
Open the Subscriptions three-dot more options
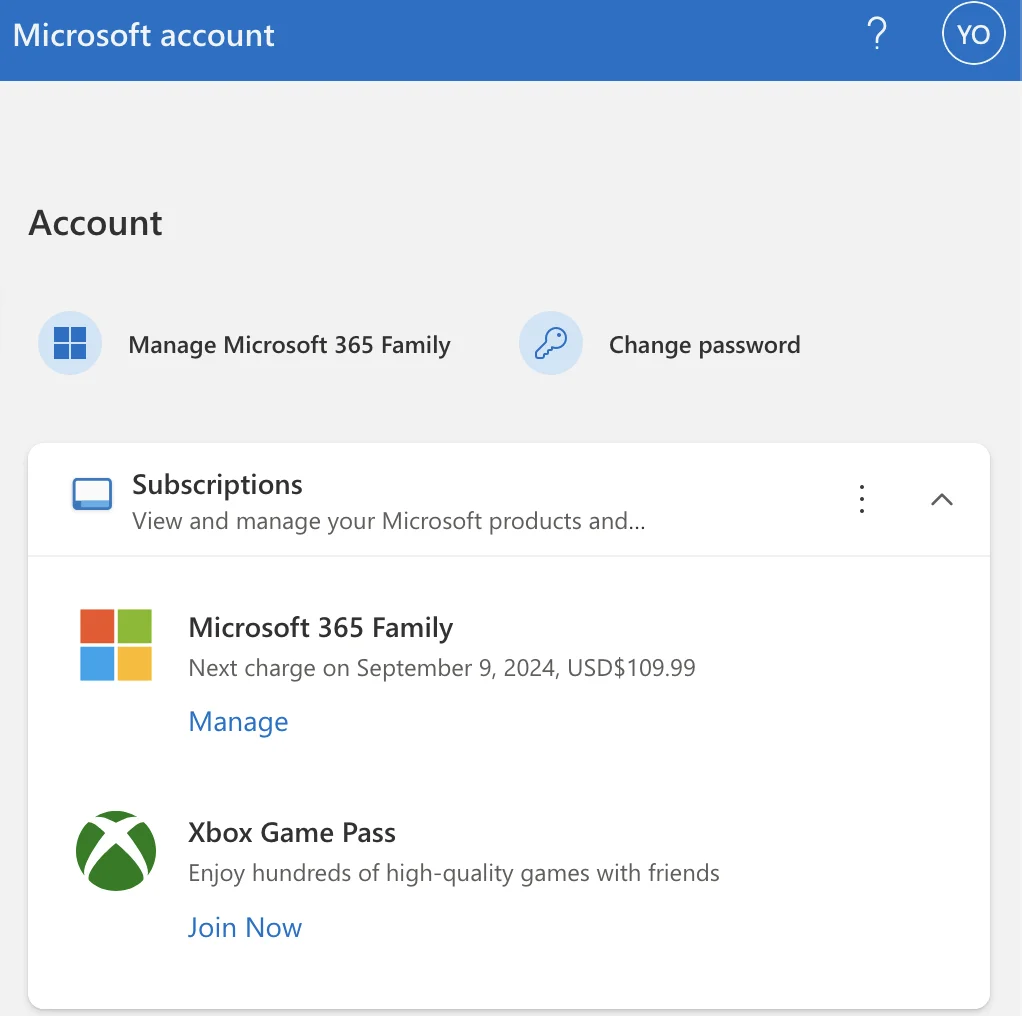[862, 499]
